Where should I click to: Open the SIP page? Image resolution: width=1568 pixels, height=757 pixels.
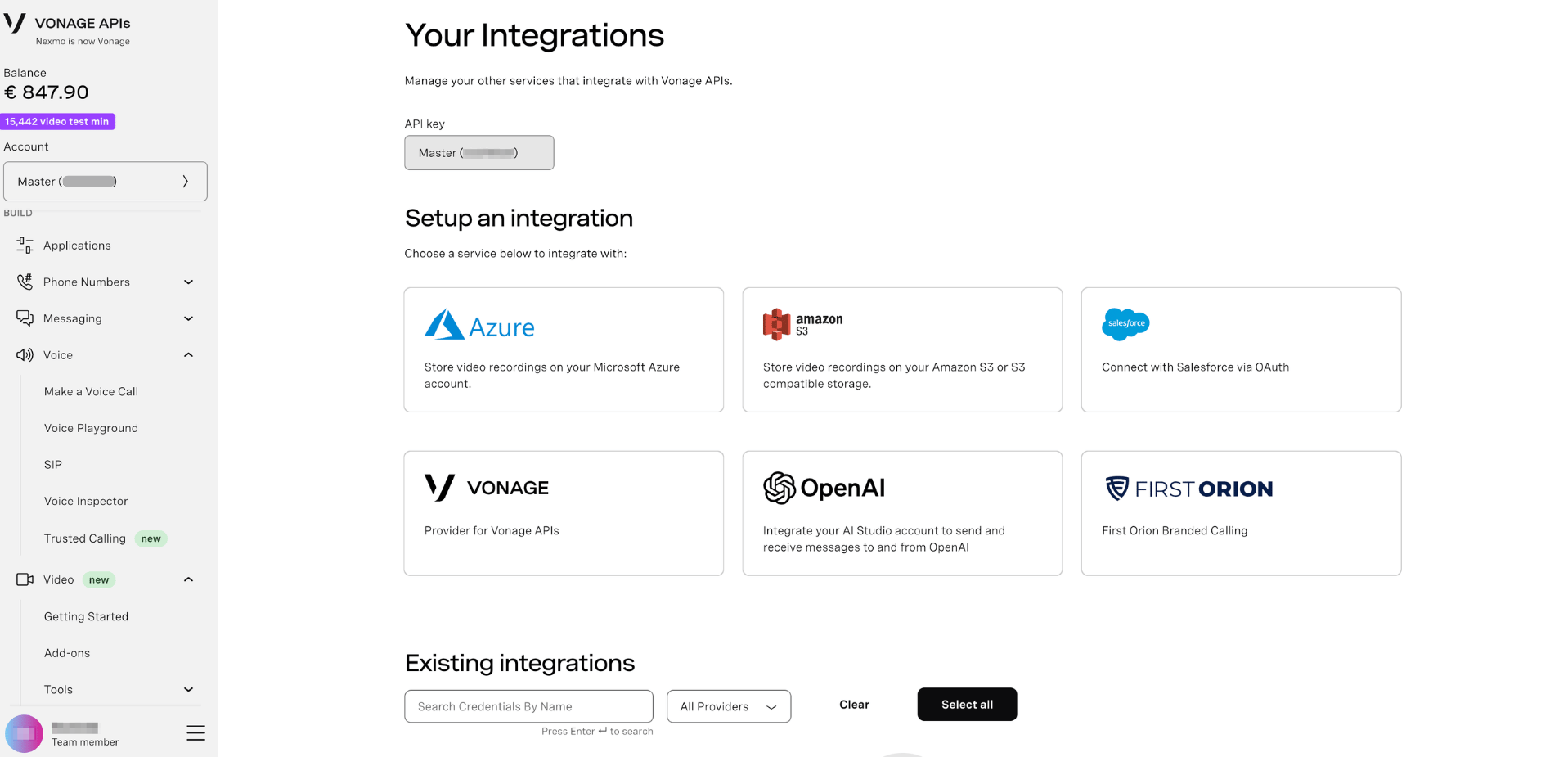pos(53,465)
